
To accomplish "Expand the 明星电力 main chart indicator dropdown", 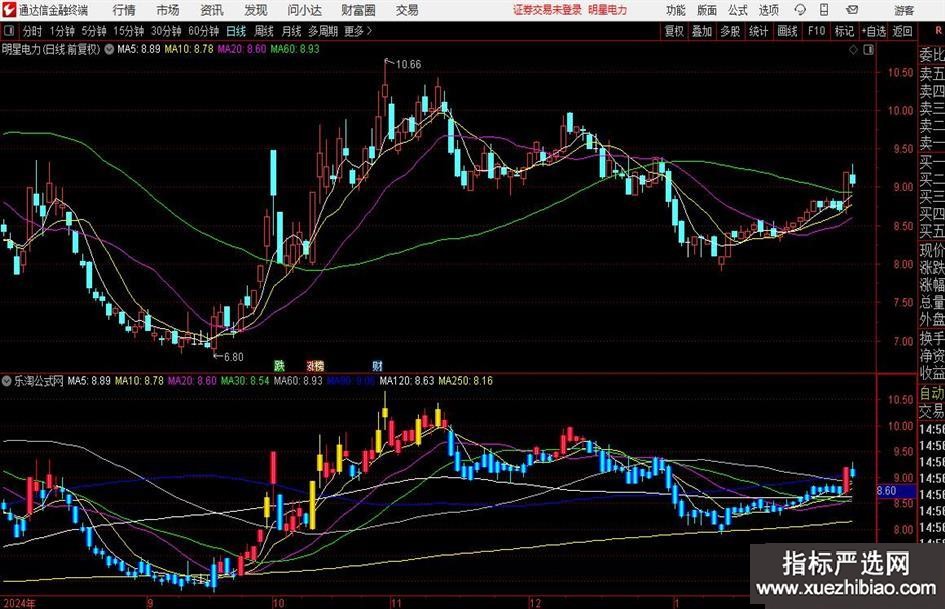I will [x=109, y=49].
